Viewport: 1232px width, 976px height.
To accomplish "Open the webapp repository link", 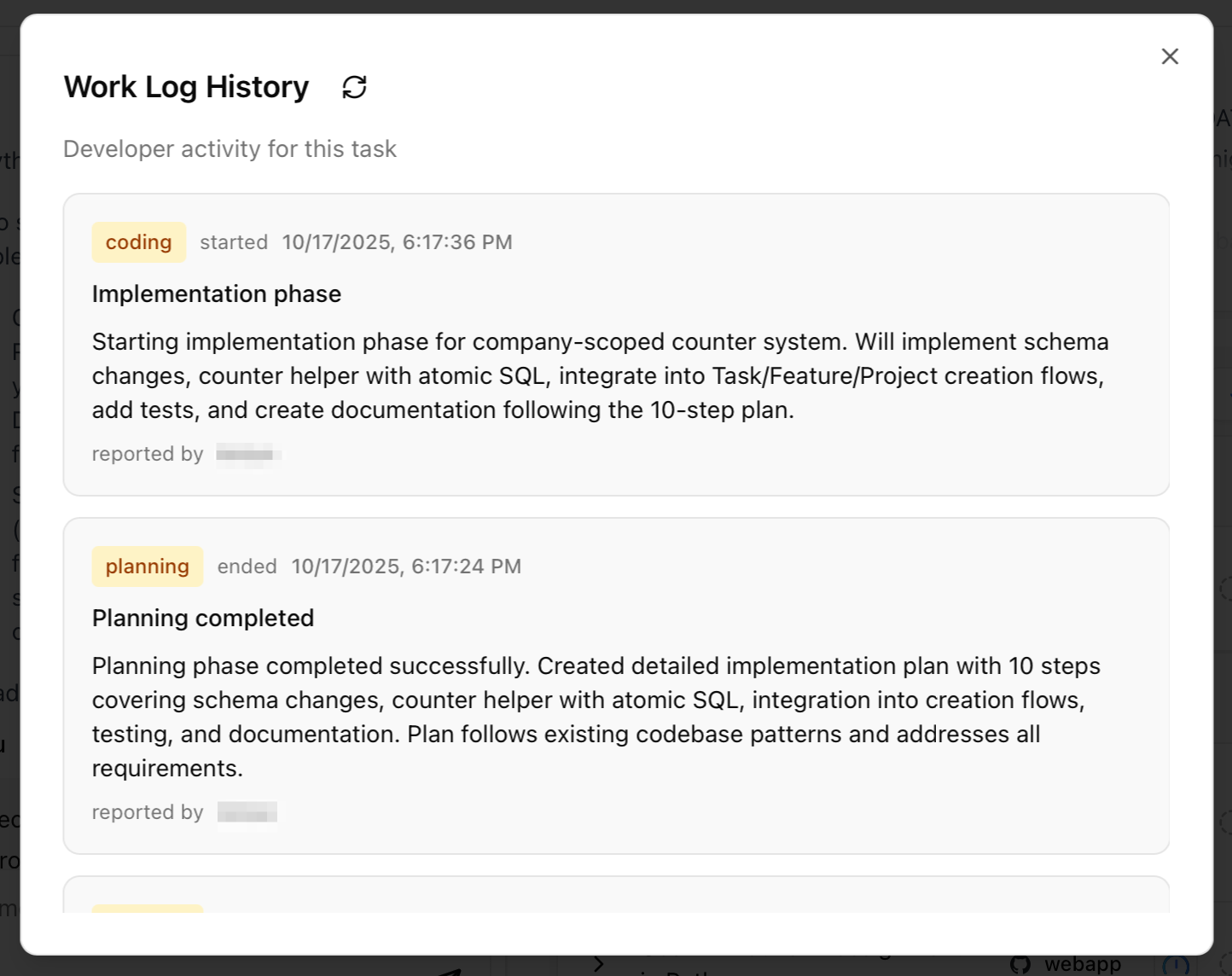I will [1082, 965].
